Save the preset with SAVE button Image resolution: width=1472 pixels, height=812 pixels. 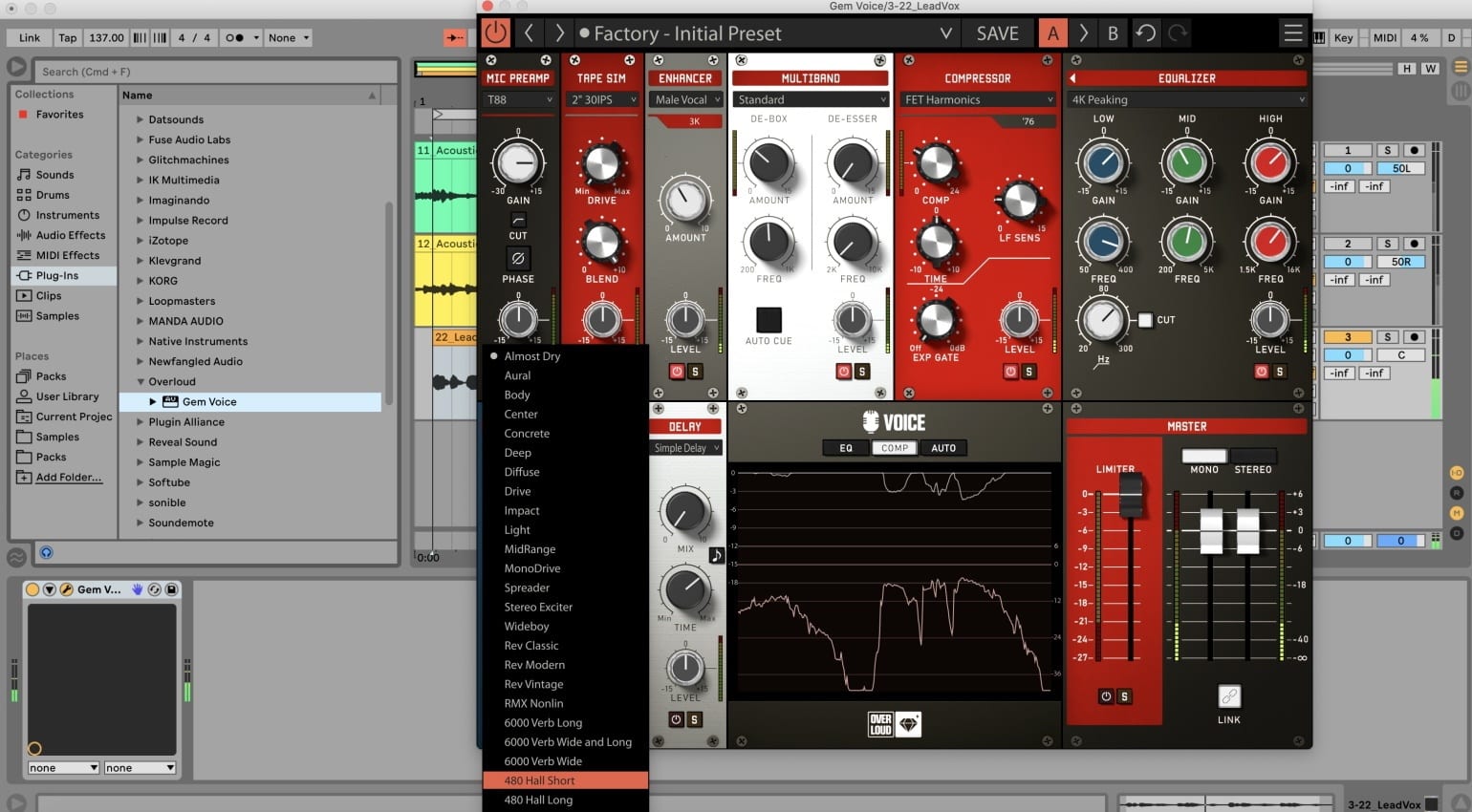[997, 33]
